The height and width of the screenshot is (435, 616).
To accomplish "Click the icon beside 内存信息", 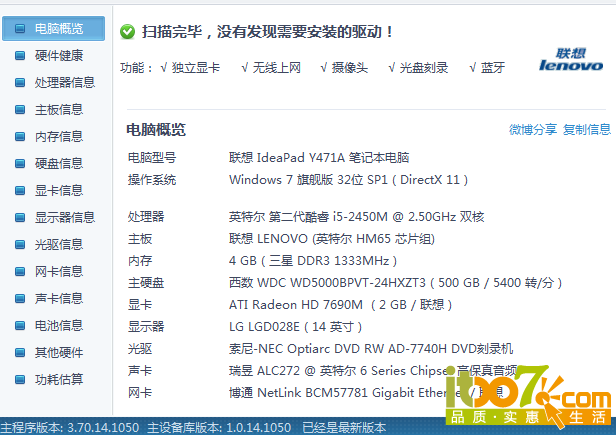I will 20,136.
